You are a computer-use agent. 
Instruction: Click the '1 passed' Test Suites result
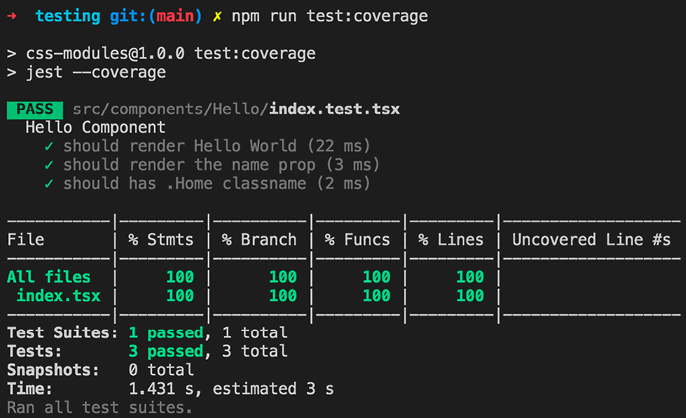[166, 333]
